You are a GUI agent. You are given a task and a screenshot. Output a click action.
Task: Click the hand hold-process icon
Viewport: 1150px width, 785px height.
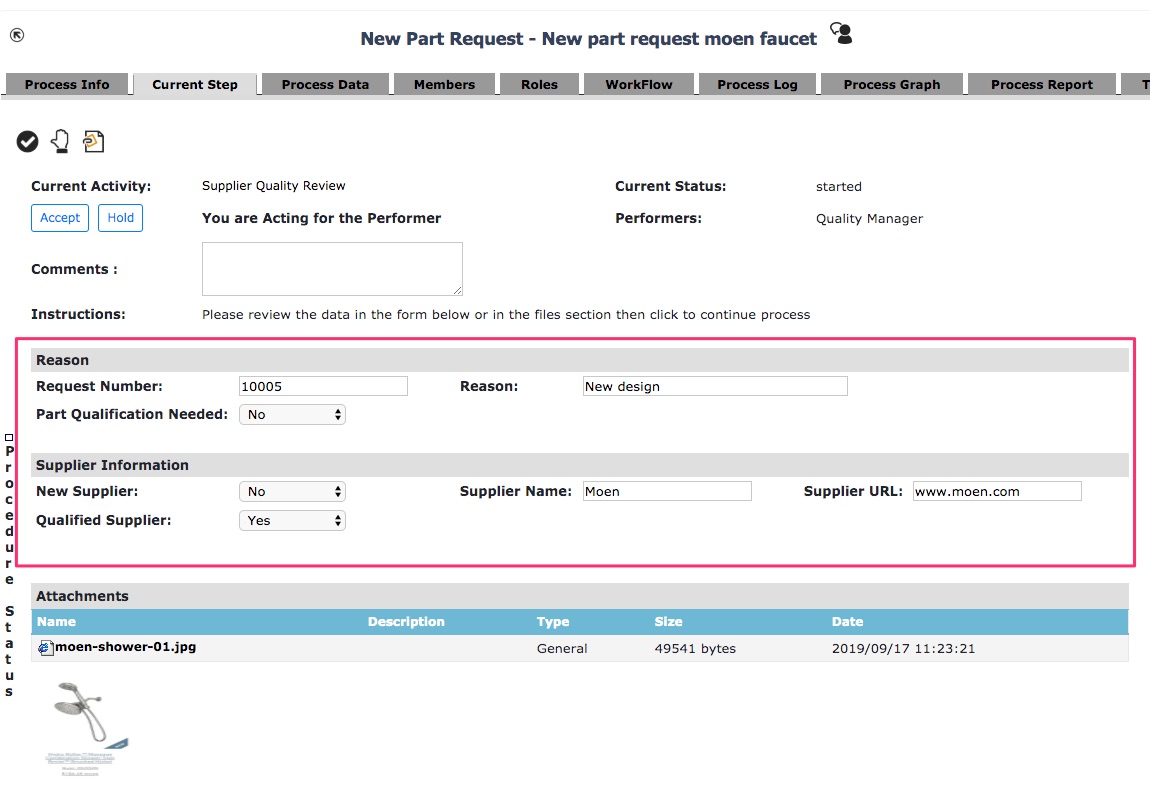tap(59, 141)
